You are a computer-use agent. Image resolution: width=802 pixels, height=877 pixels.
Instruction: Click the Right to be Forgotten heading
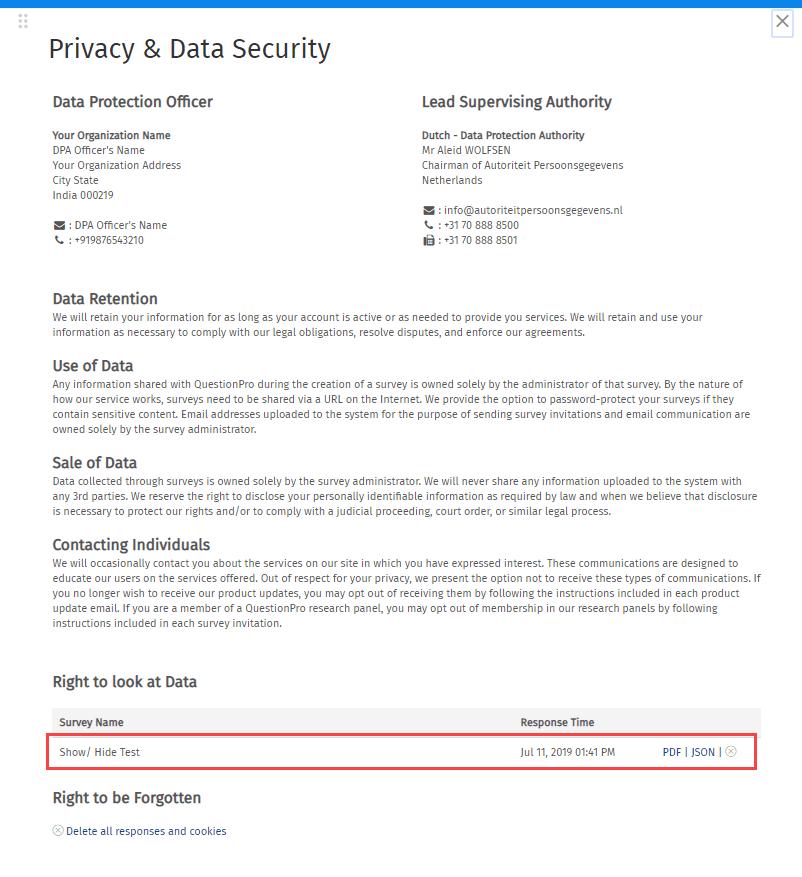127,798
